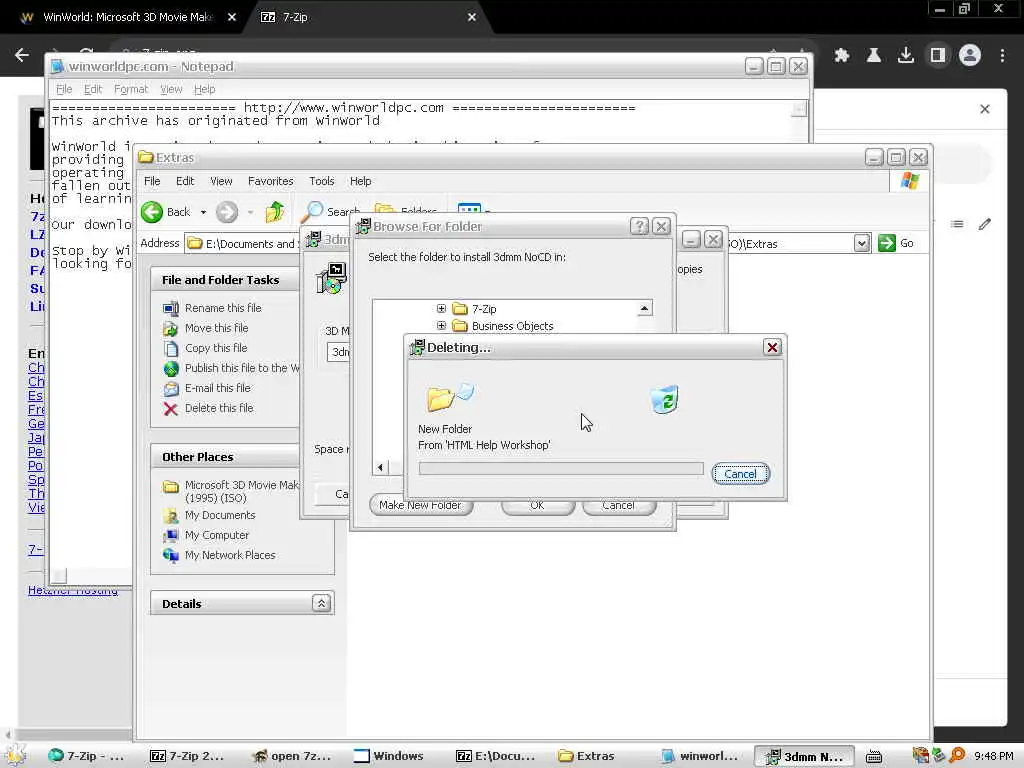This screenshot has width=1024, height=768.
Task: Click the green Go arrow button
Action: click(886, 243)
